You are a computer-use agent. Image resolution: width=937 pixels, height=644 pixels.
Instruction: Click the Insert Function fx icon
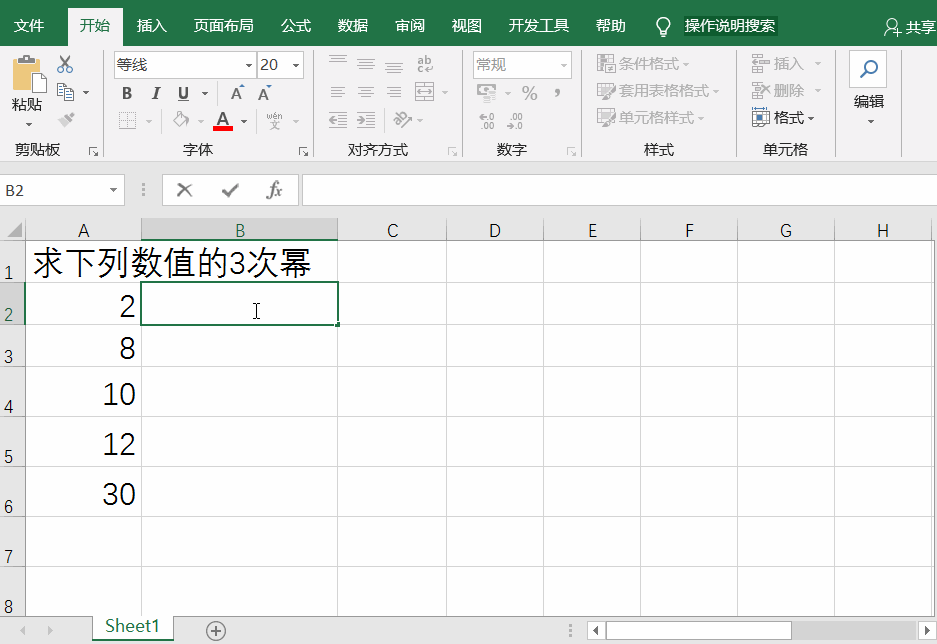[277, 189]
